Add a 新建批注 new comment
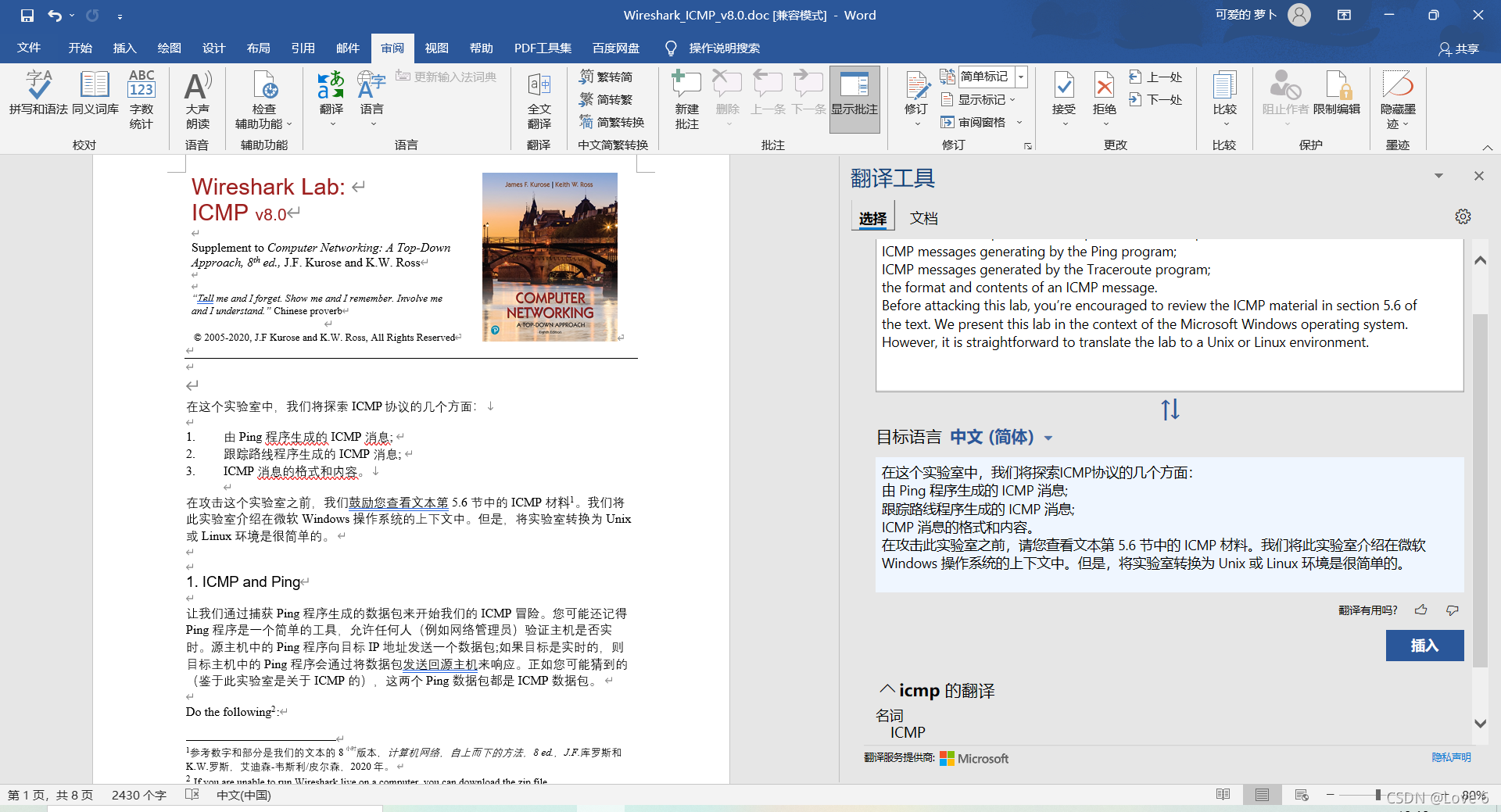This screenshot has width=1501, height=812. click(687, 99)
